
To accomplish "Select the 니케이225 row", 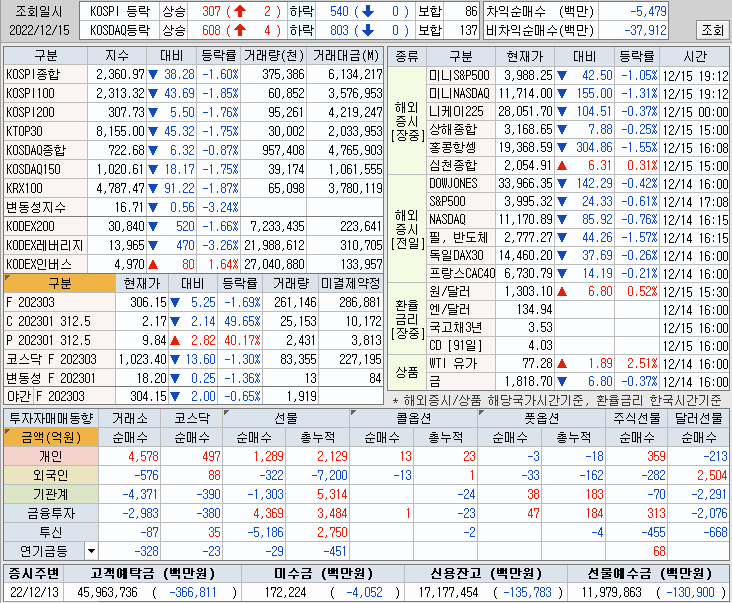I will pyautogui.click(x=578, y=112).
